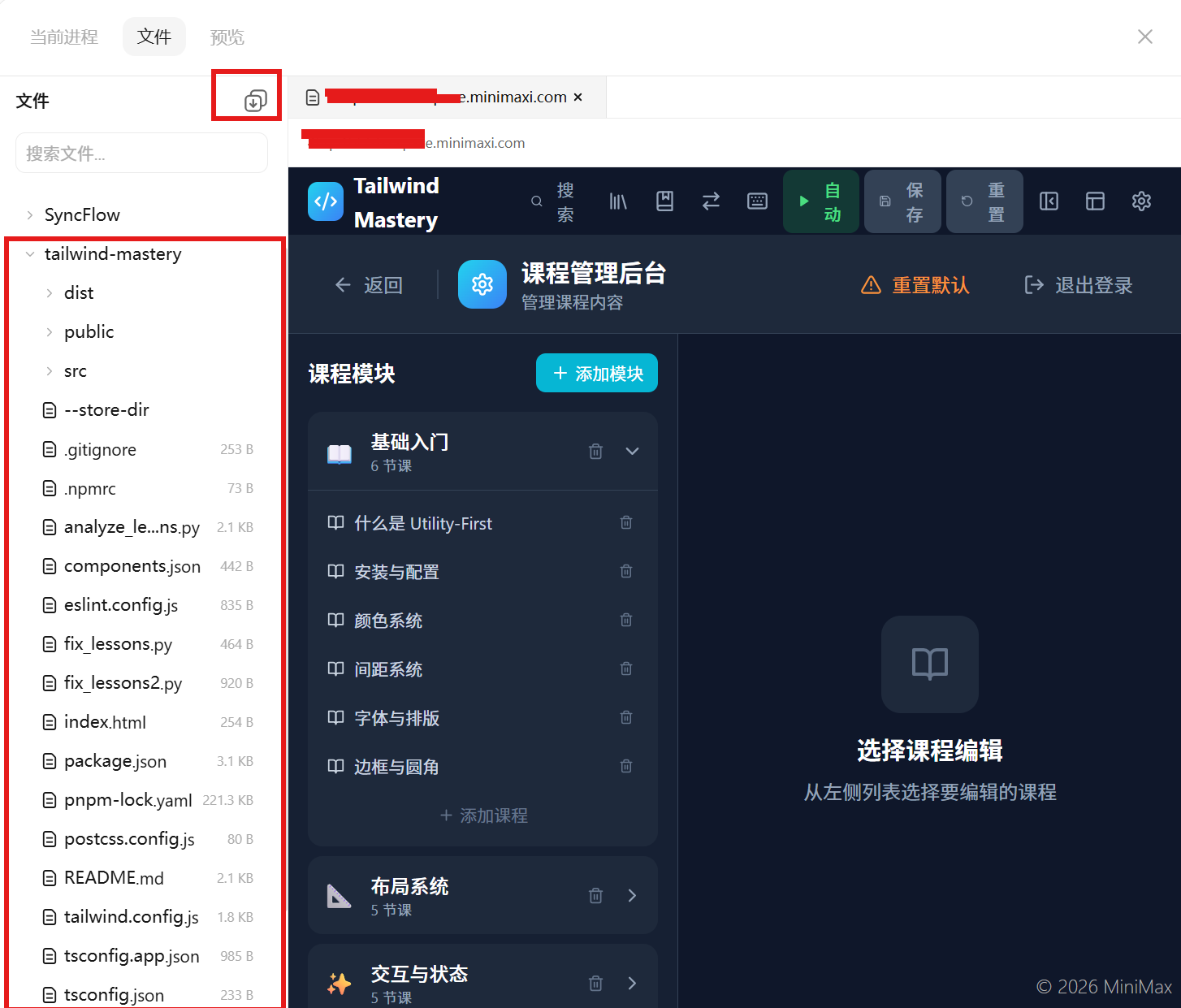1181x1008 pixels.
Task: Collapse the left sidebar using its icon
Action: point(1048,201)
